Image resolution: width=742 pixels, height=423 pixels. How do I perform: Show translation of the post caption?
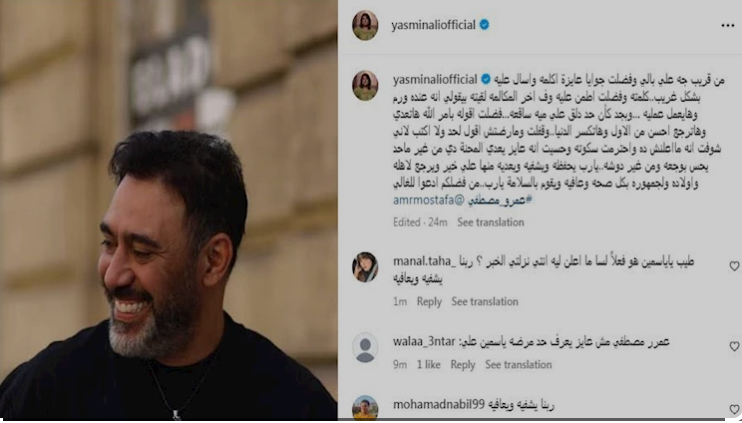click(490, 222)
